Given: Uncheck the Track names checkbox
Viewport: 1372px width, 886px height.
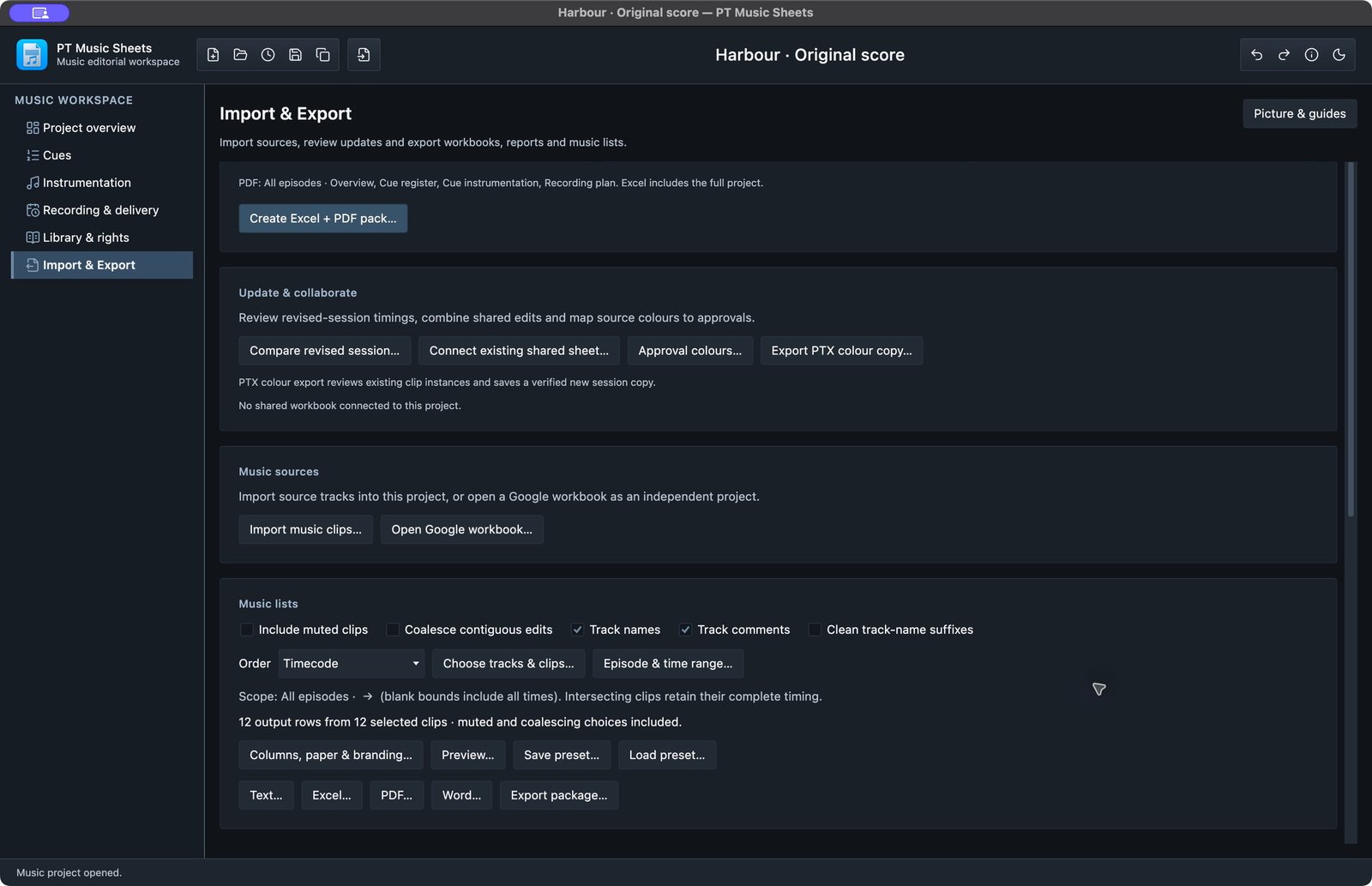Looking at the screenshot, I should [578, 630].
